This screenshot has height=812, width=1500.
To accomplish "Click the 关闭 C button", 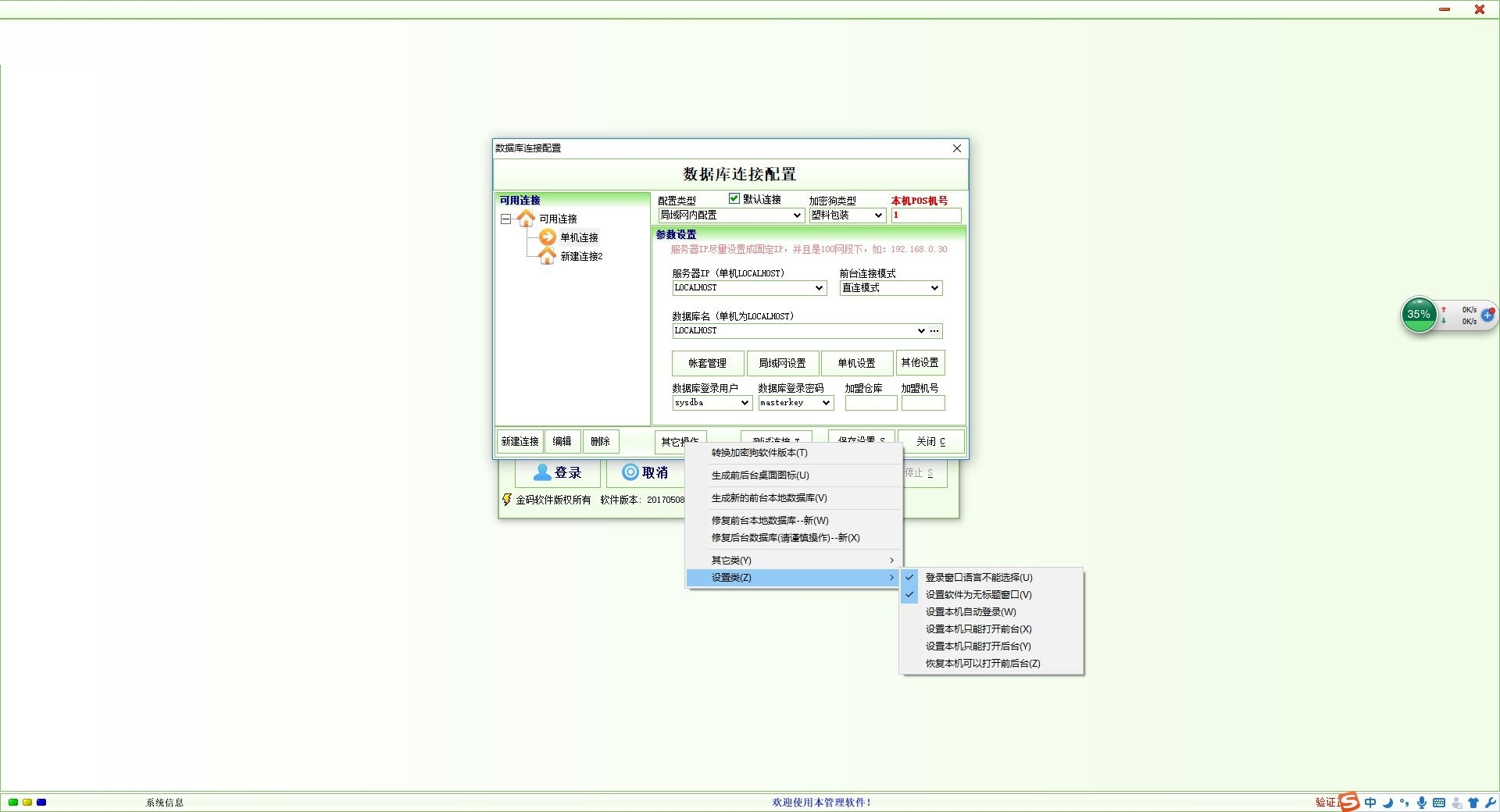I will pyautogui.click(x=930, y=441).
